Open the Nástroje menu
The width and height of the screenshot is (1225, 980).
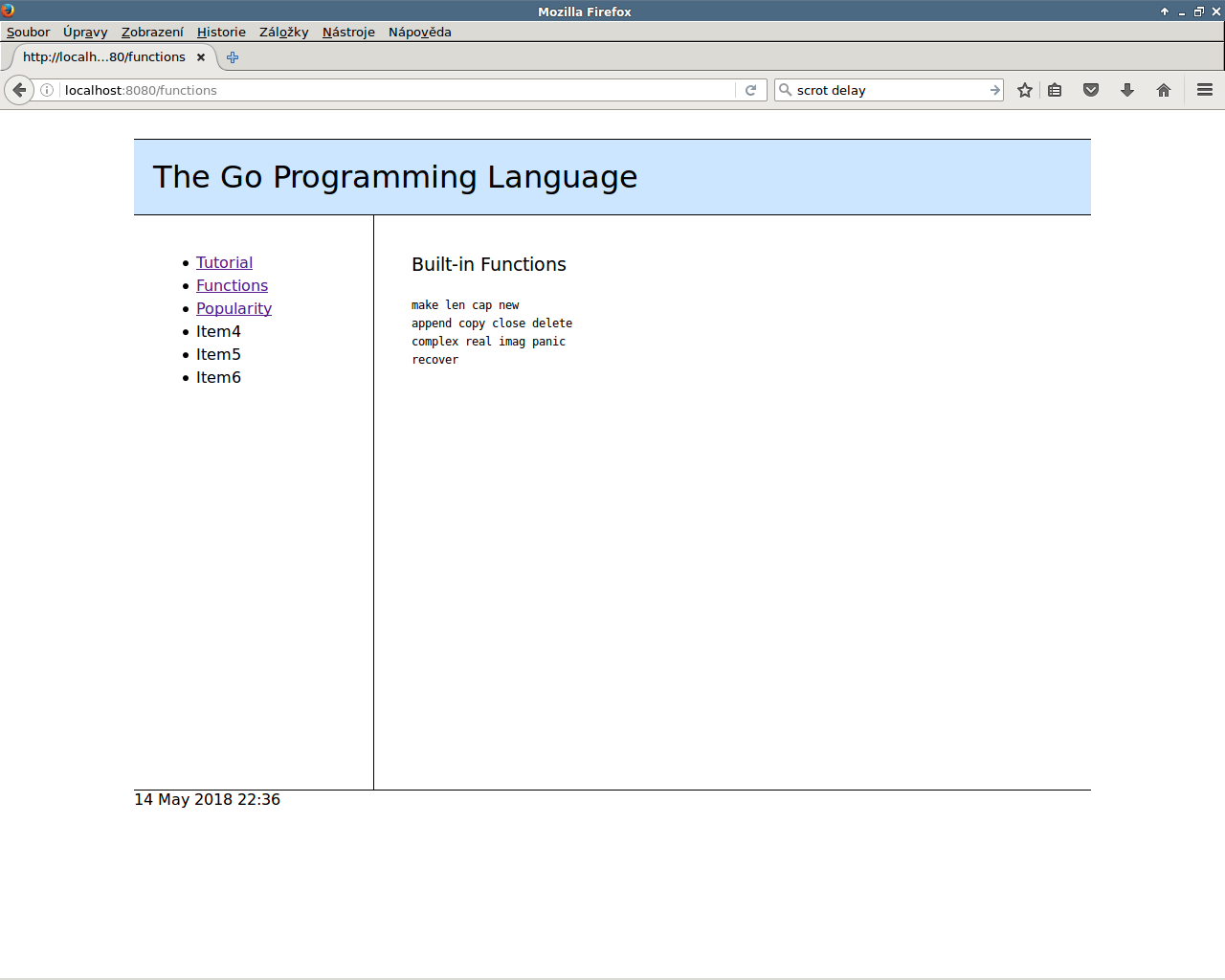pyautogui.click(x=348, y=32)
